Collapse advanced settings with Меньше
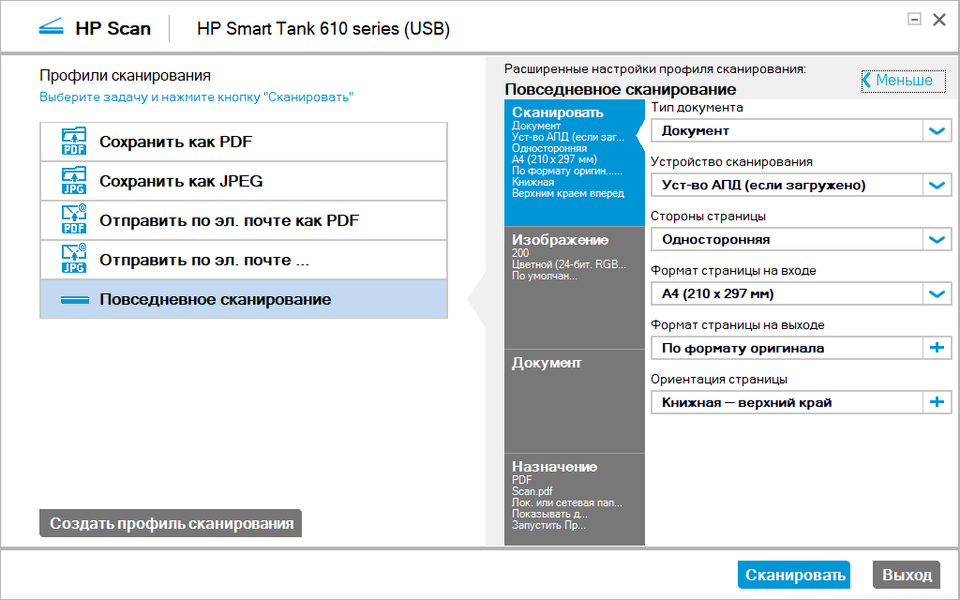 [903, 81]
